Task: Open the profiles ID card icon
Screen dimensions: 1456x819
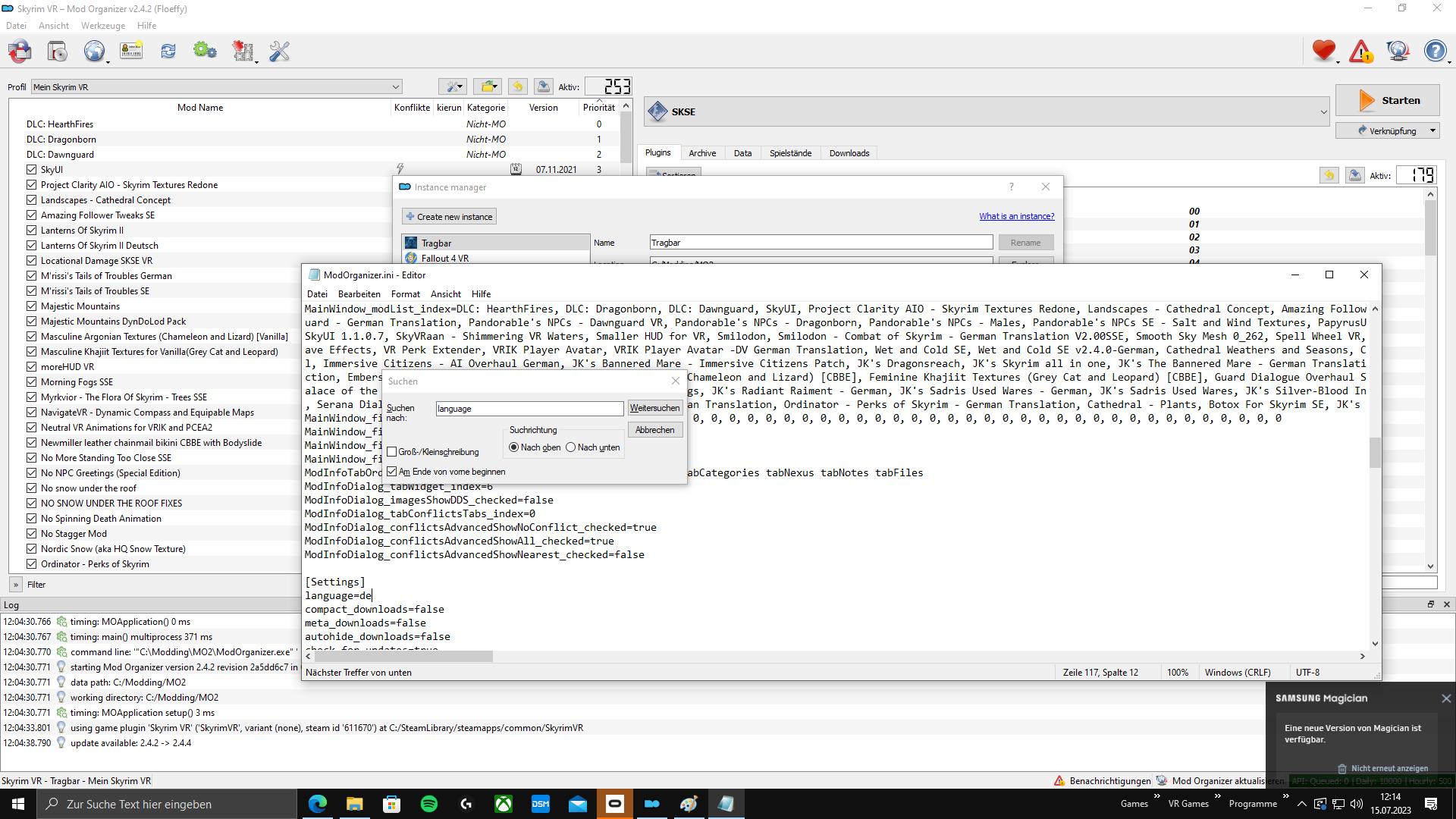Action: tap(131, 52)
